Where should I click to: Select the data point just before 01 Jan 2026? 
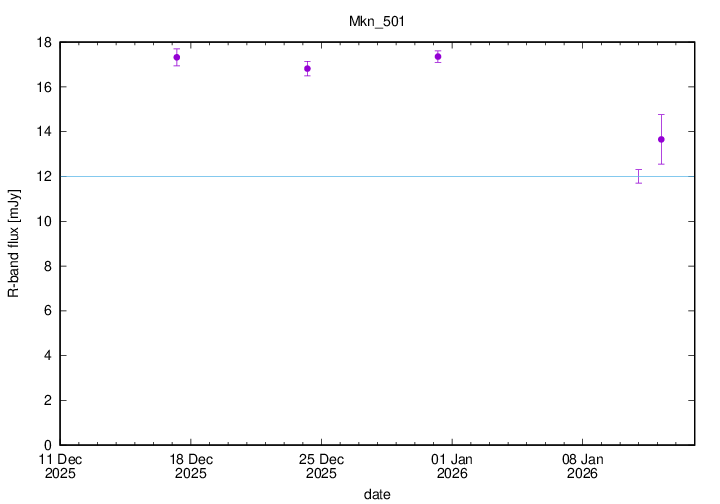point(438,56)
